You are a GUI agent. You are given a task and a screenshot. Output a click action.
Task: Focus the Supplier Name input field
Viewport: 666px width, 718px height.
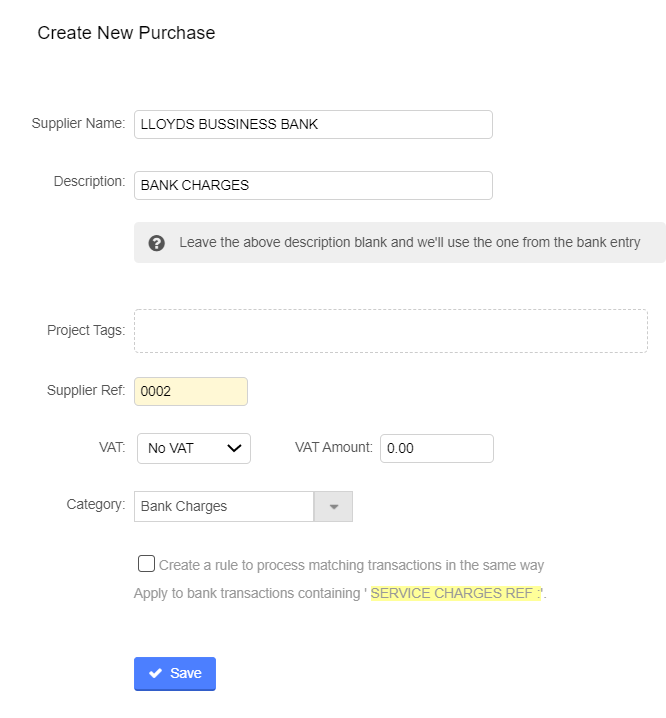pyautogui.click(x=313, y=124)
